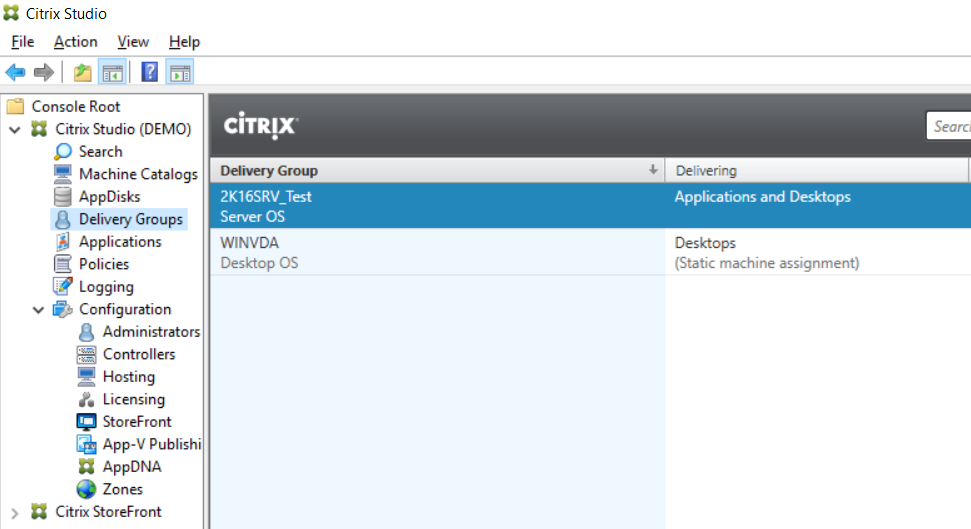
Task: Select the Applications tree item
Action: [x=120, y=242]
